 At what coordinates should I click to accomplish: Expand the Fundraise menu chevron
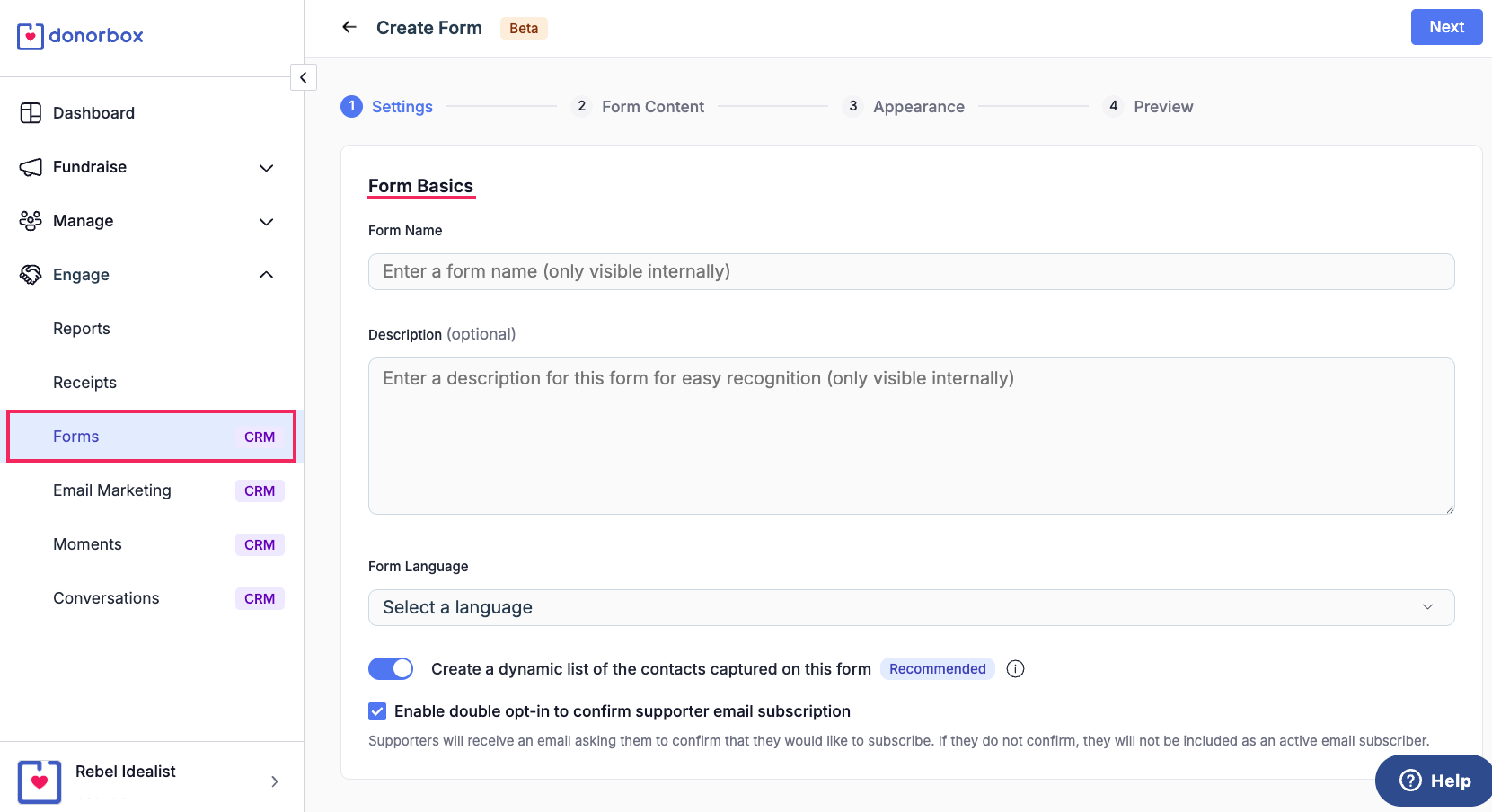[x=266, y=168]
